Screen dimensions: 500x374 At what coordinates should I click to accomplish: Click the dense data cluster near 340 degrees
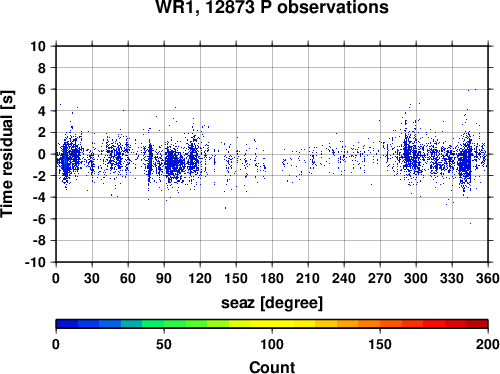[x=465, y=163]
